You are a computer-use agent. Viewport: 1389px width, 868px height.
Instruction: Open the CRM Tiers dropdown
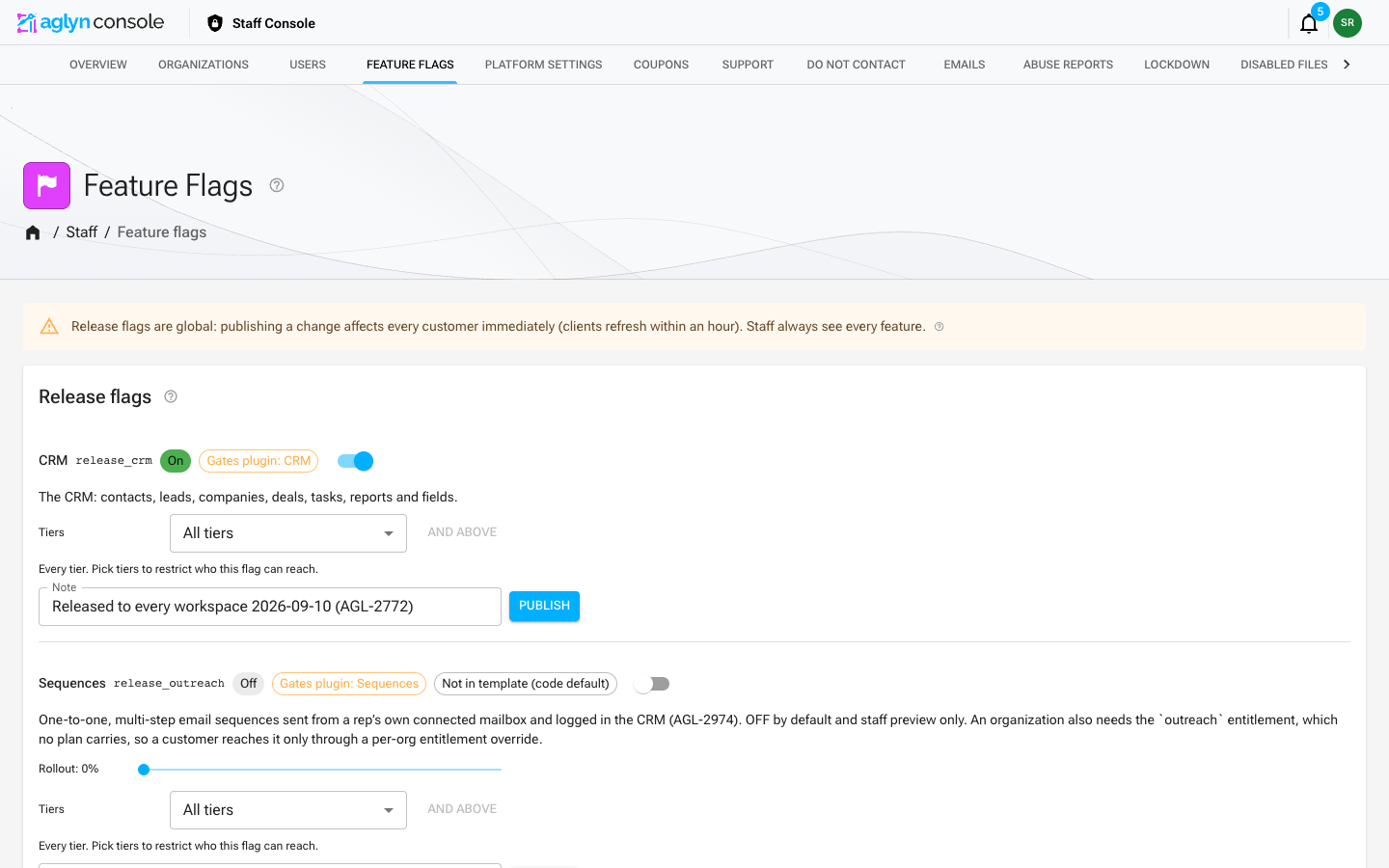(288, 533)
